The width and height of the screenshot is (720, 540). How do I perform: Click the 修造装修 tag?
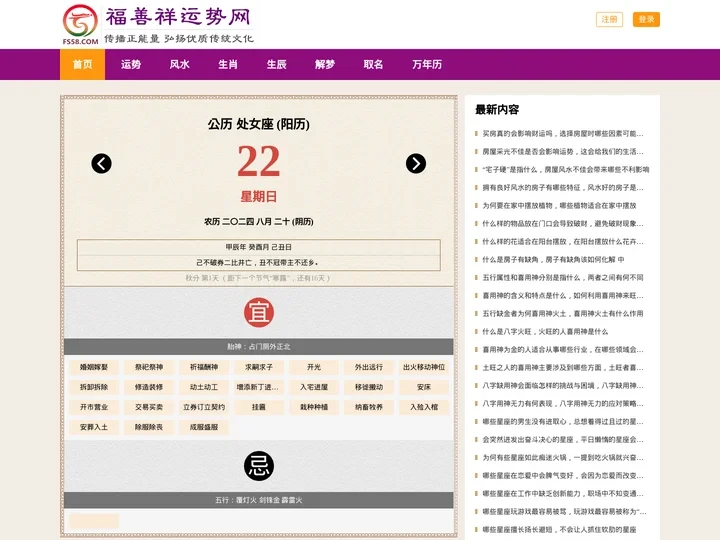[x=149, y=387]
